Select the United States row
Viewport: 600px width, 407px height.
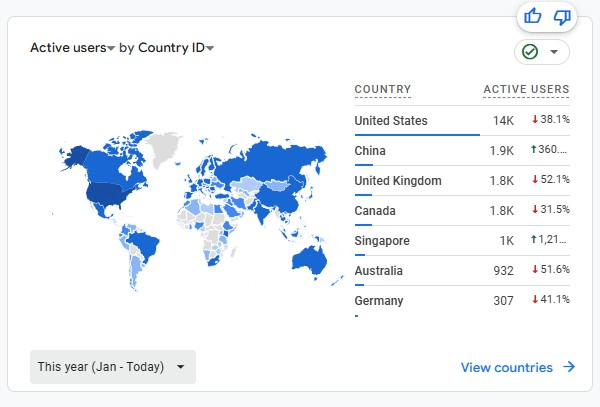coord(391,121)
